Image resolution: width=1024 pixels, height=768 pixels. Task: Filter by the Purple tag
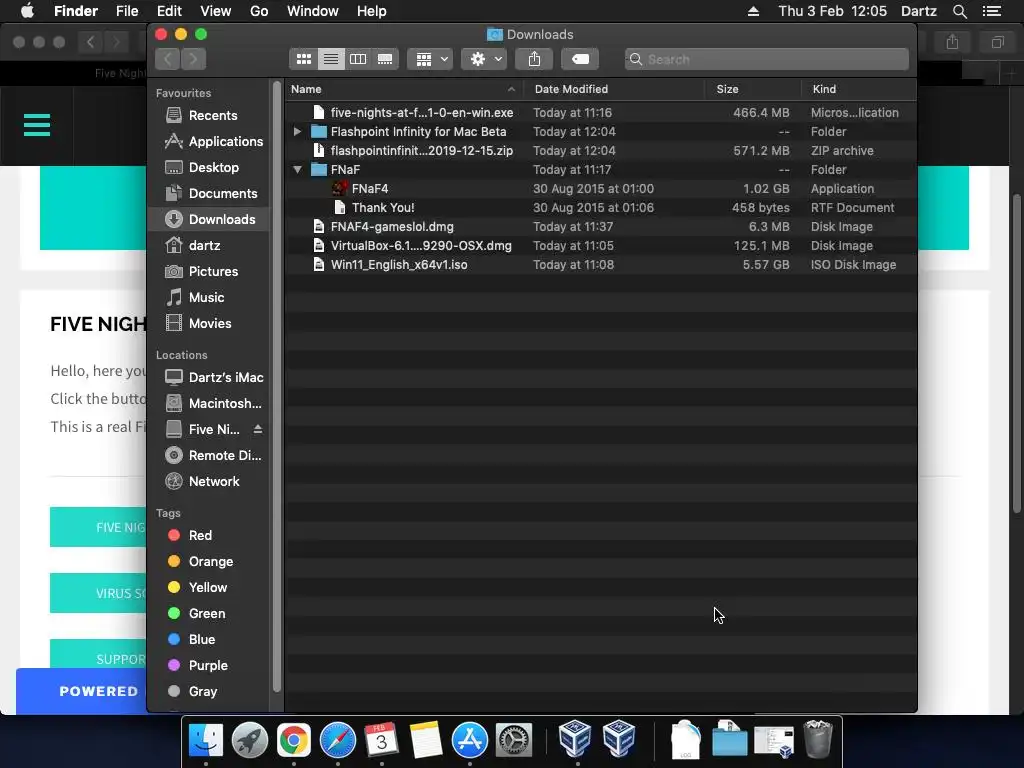click(x=208, y=666)
